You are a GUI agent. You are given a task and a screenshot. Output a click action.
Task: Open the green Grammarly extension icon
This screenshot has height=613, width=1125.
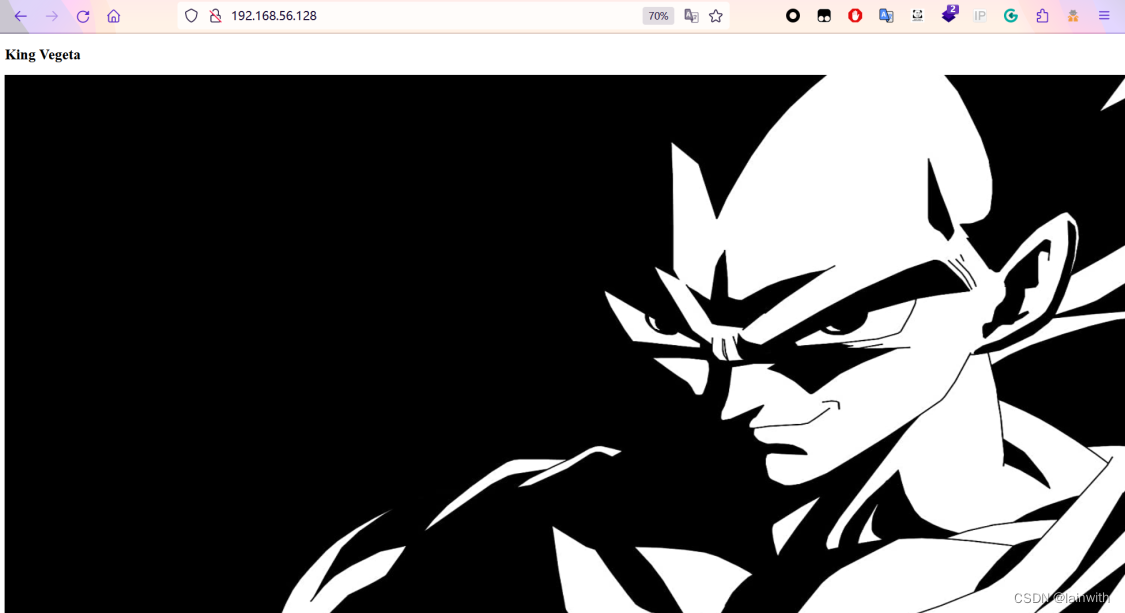tap(1010, 16)
